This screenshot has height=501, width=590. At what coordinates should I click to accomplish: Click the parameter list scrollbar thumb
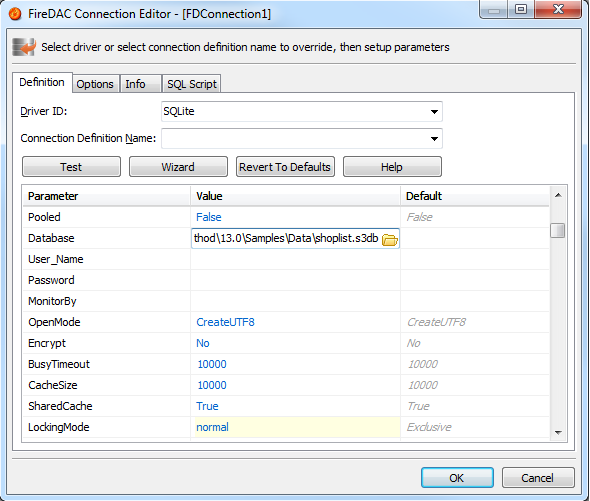558,231
